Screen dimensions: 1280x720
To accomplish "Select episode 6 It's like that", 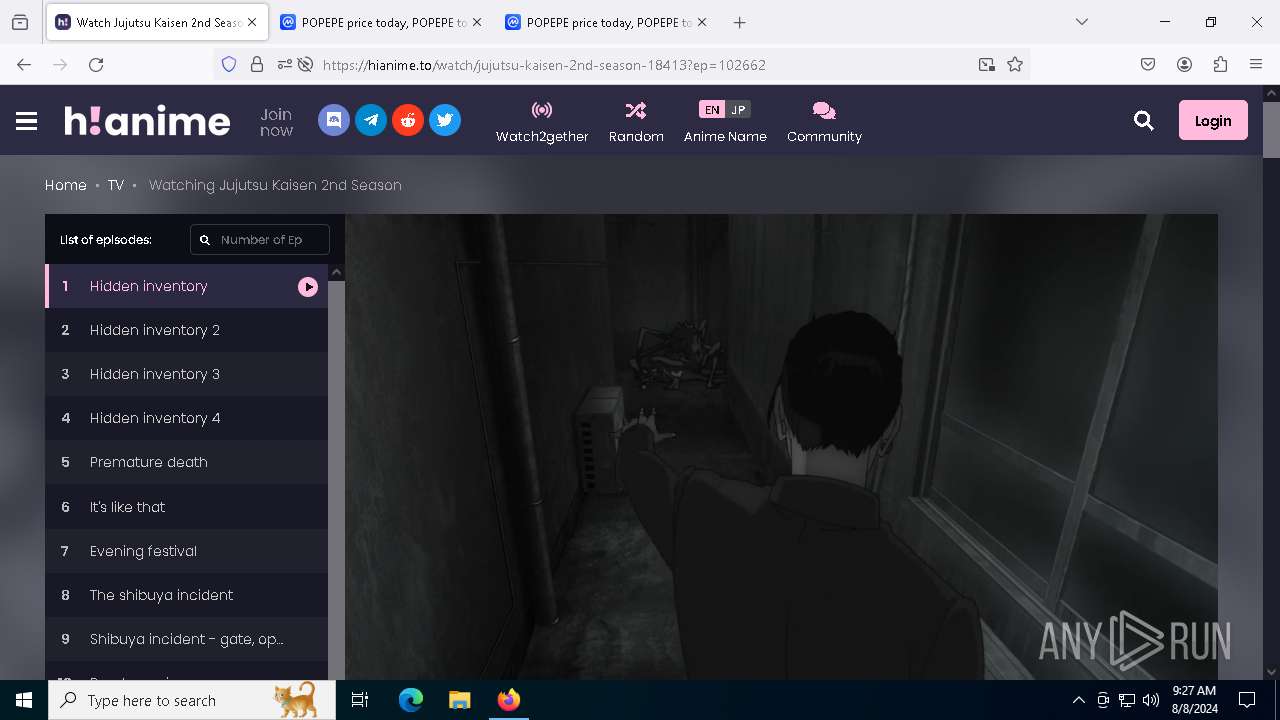I will (x=186, y=507).
